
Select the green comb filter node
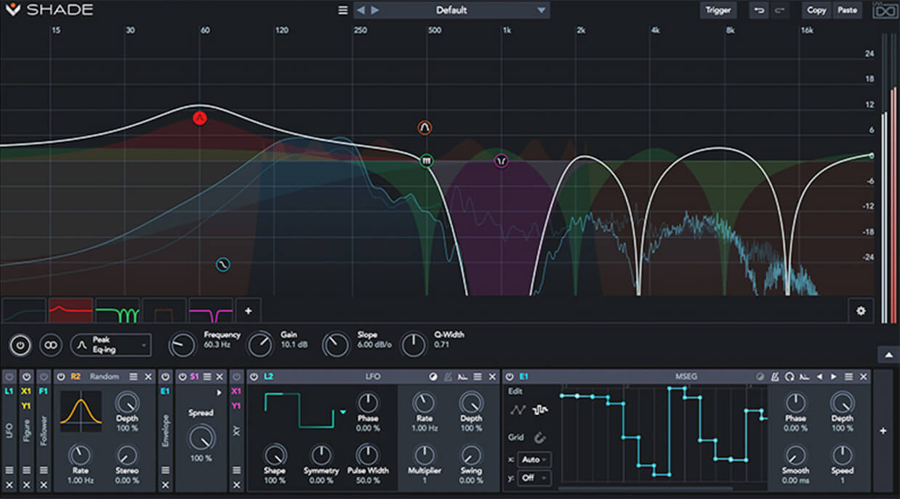426,161
